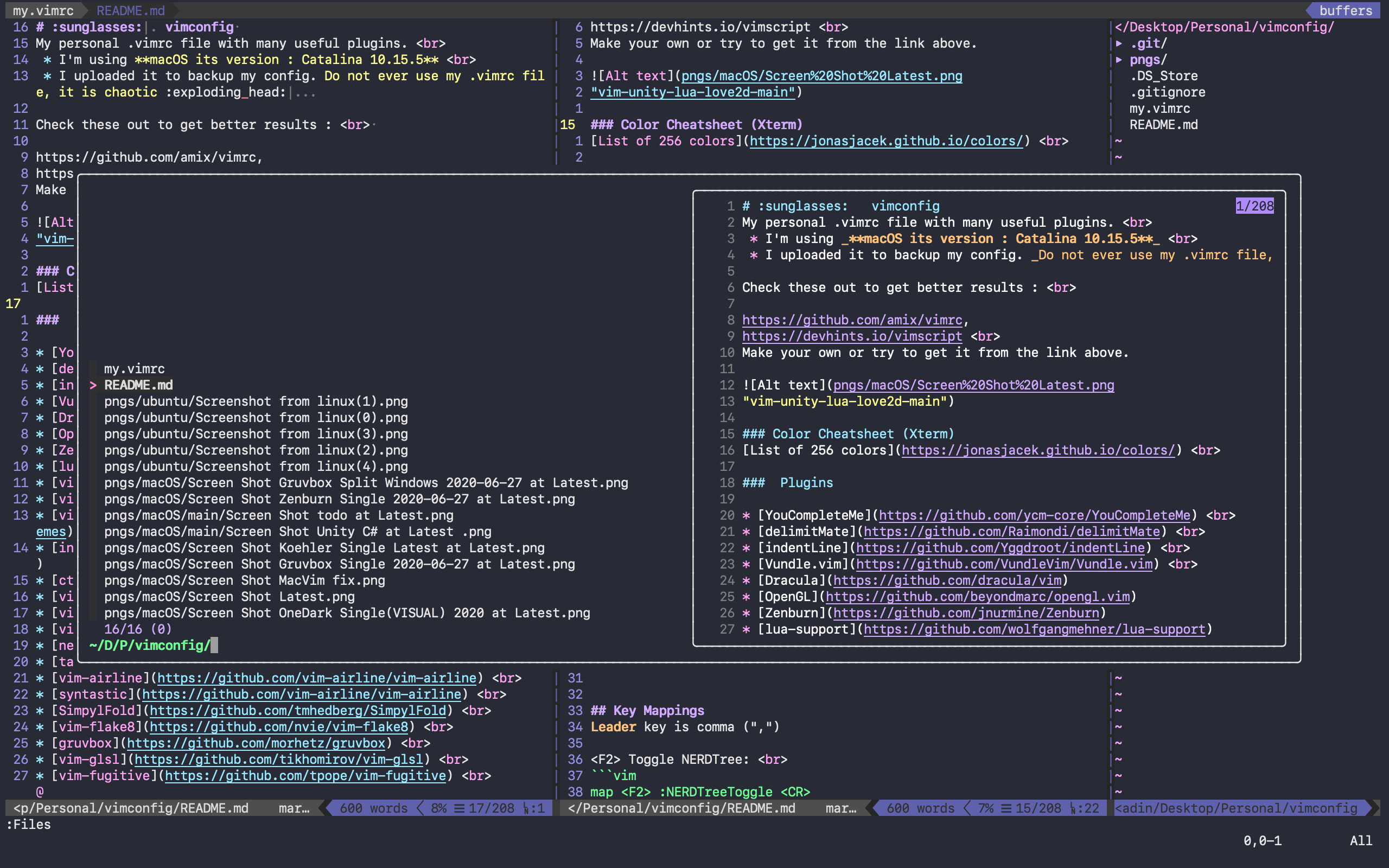Viewport: 1389px width, 868px height.
Task: Open my.vimrc in the NERDTree file list
Action: pyautogui.click(x=1159, y=108)
